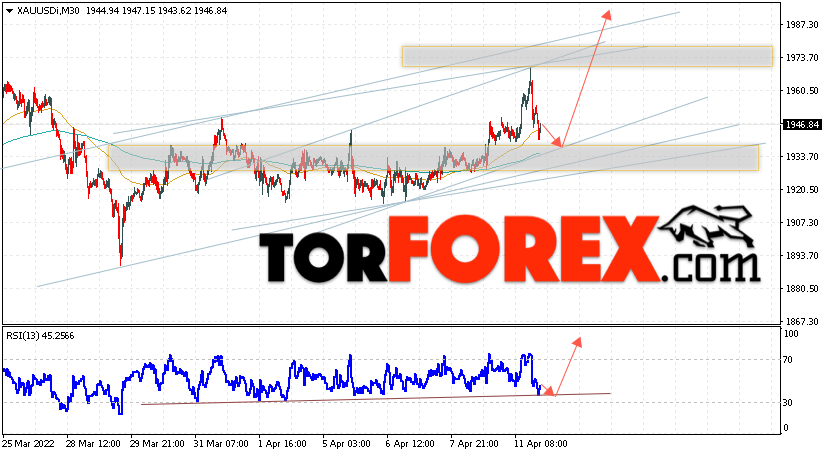Click the 1933.70 price axis label

click(802, 156)
